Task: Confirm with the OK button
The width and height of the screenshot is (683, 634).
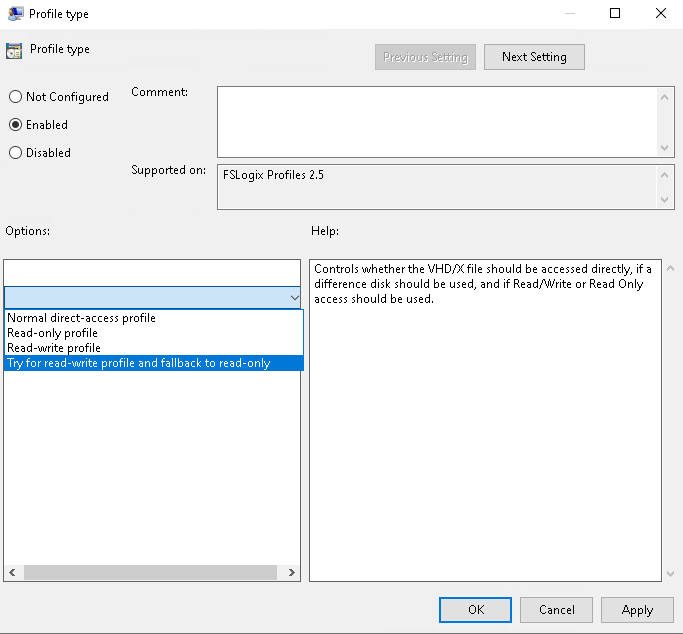Action: pos(475,610)
